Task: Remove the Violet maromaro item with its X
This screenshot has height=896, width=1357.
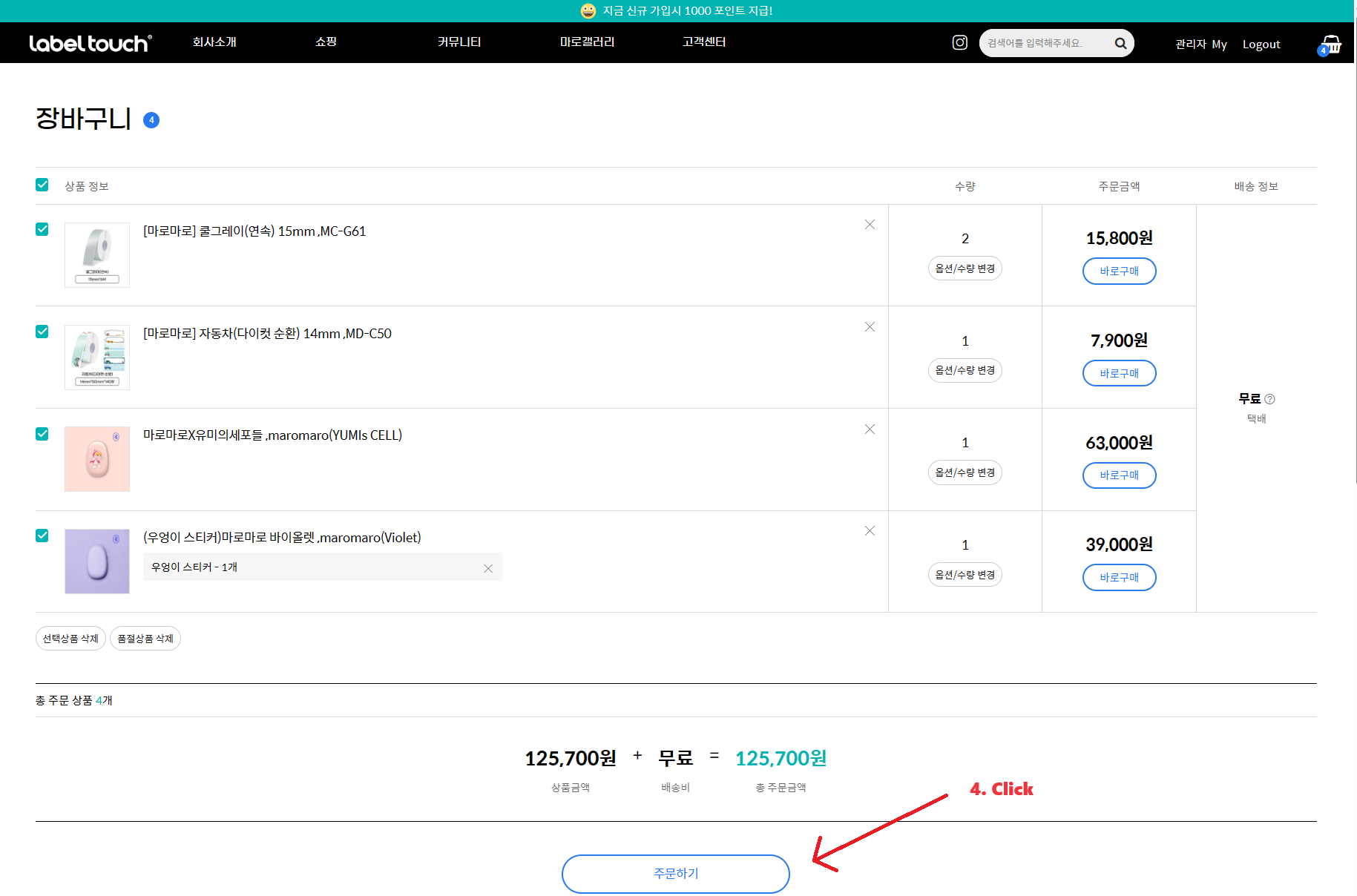Action: [x=870, y=531]
